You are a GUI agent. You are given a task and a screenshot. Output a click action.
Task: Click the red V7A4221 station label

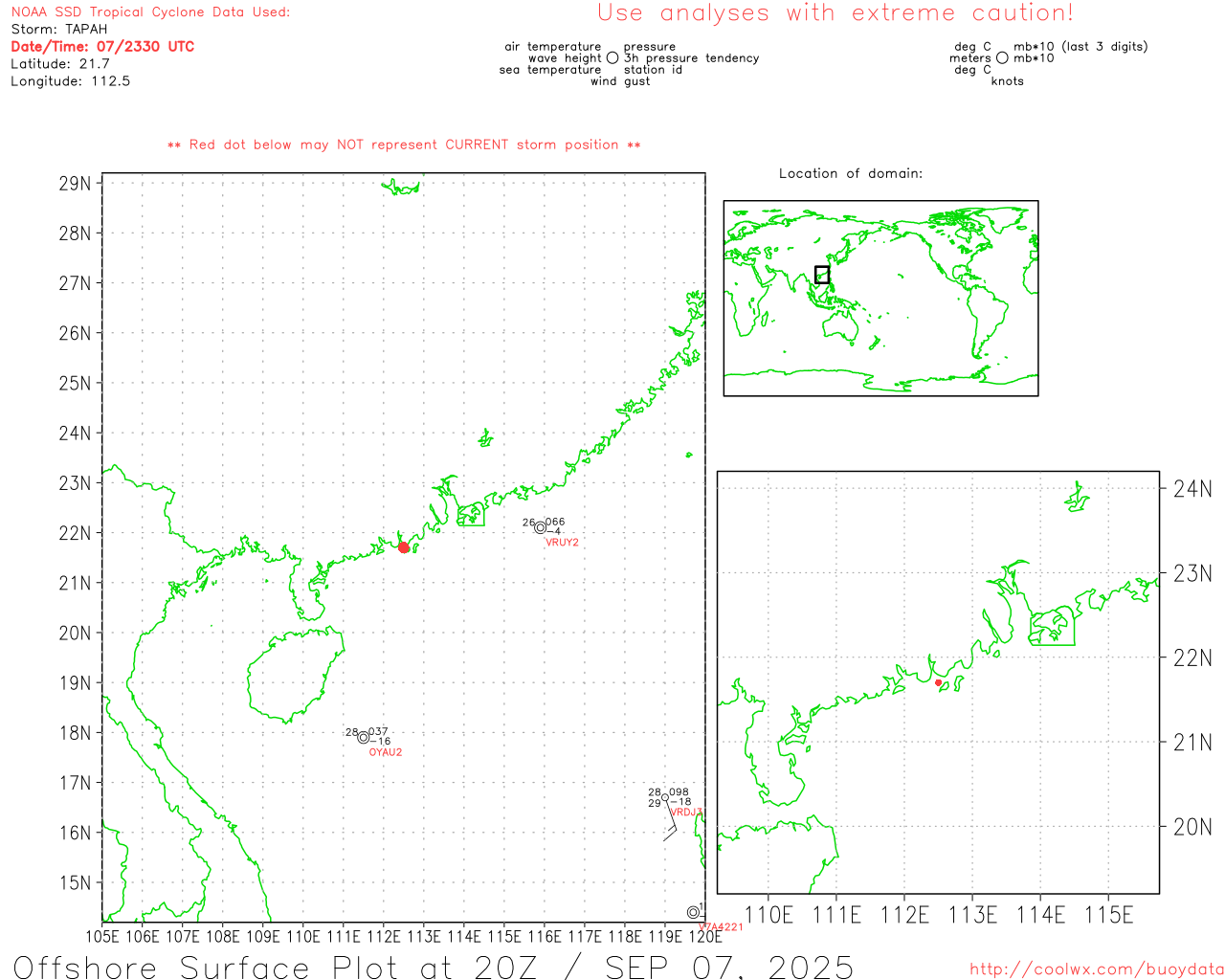click(x=721, y=926)
